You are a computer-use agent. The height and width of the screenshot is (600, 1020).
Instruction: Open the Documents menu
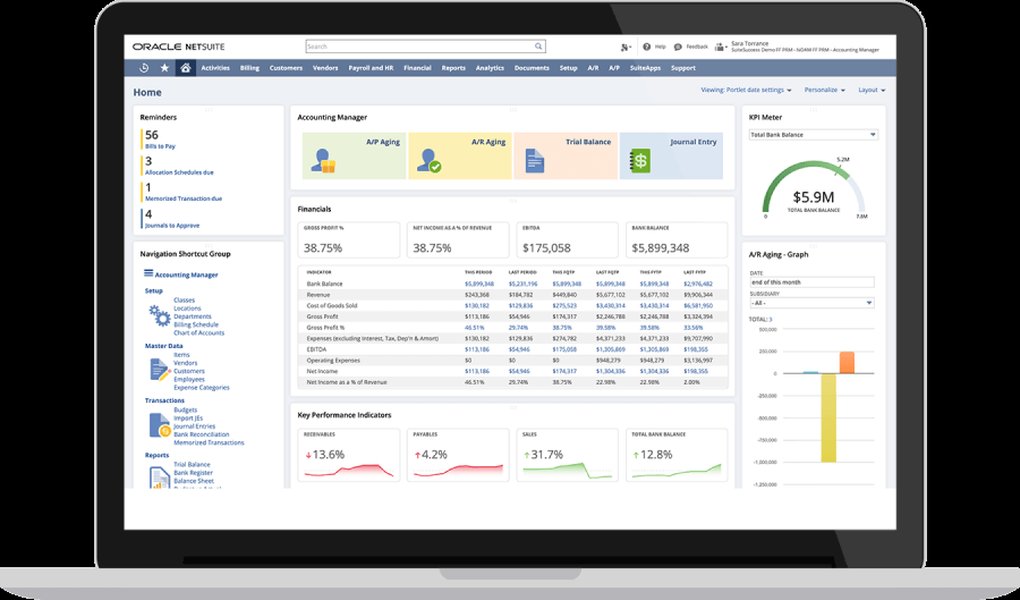pos(531,68)
